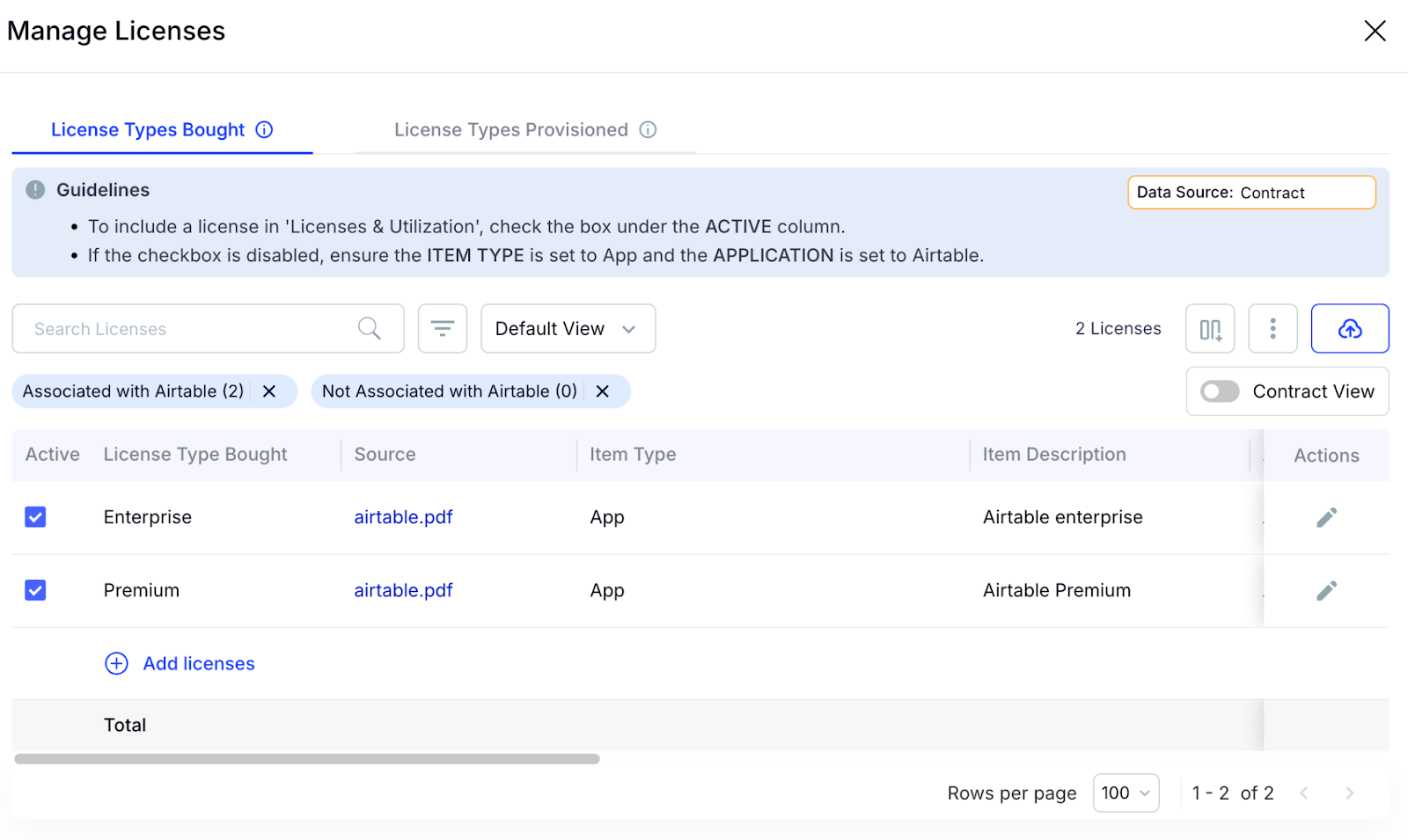Viewport: 1408px width, 840px height.
Task: Click License Type Bought column header
Action: [x=195, y=455]
